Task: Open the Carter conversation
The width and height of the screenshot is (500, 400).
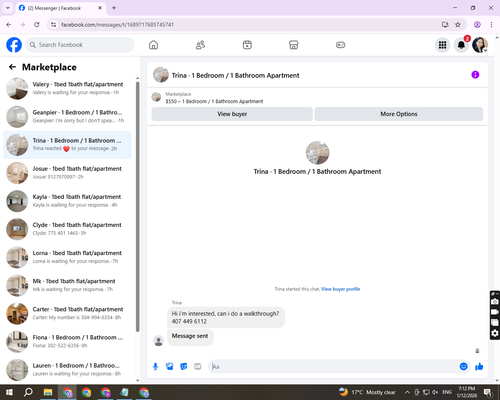Action: point(68,314)
